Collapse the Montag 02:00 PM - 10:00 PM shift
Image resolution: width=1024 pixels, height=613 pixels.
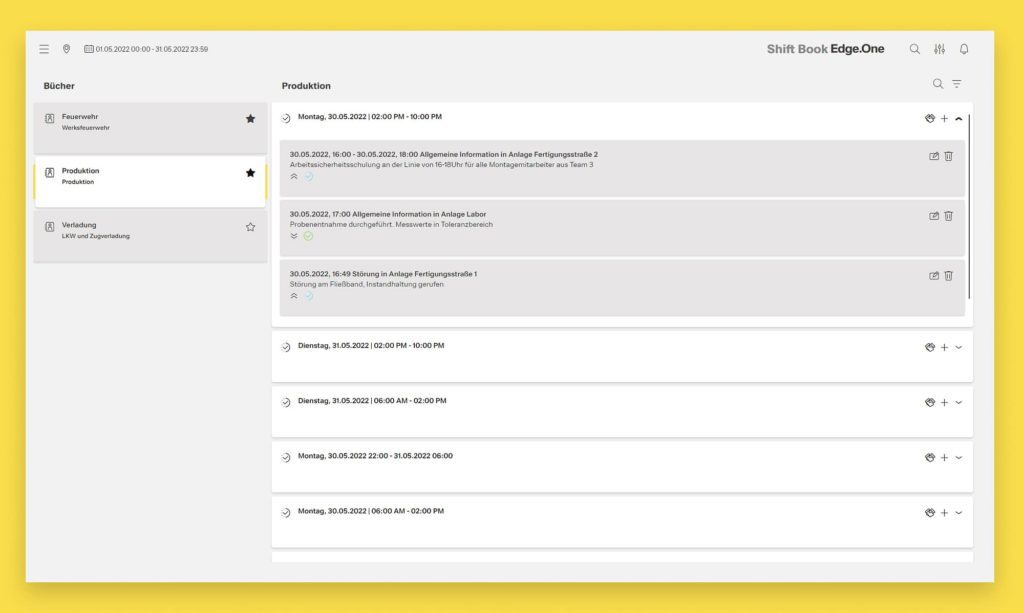(959, 119)
